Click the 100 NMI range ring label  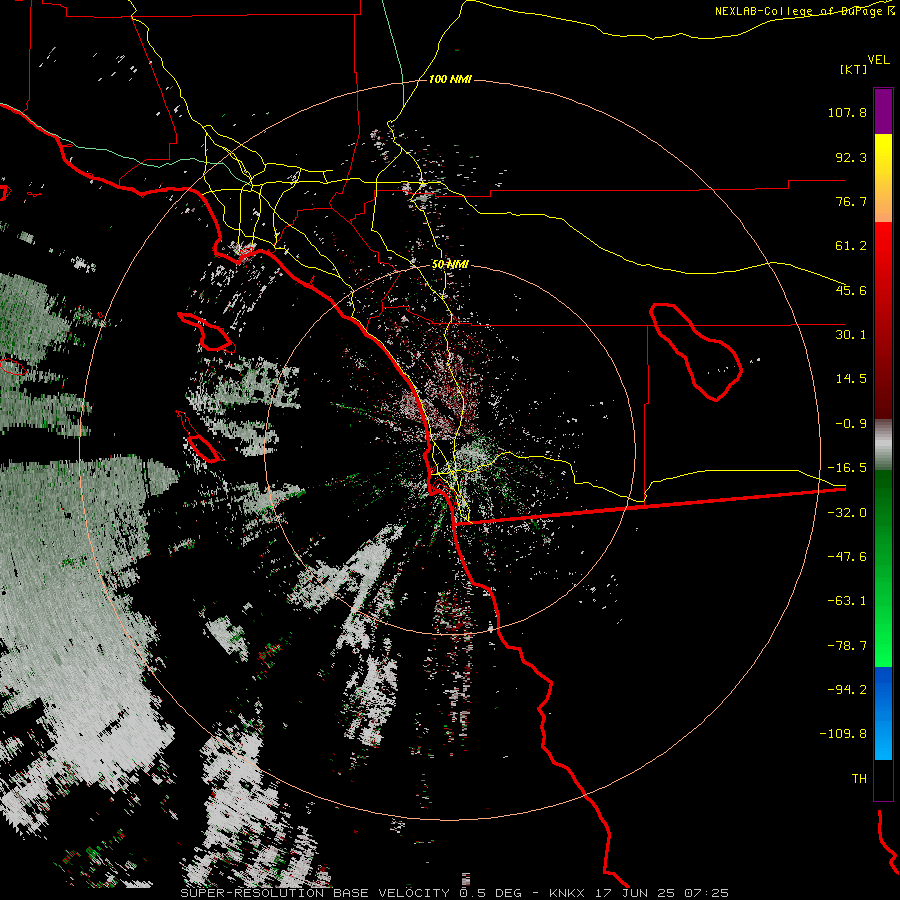(x=450, y=79)
